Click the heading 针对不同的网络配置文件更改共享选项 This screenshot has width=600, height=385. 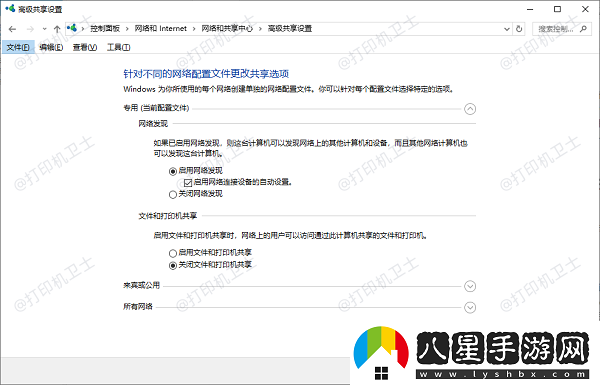point(206,73)
